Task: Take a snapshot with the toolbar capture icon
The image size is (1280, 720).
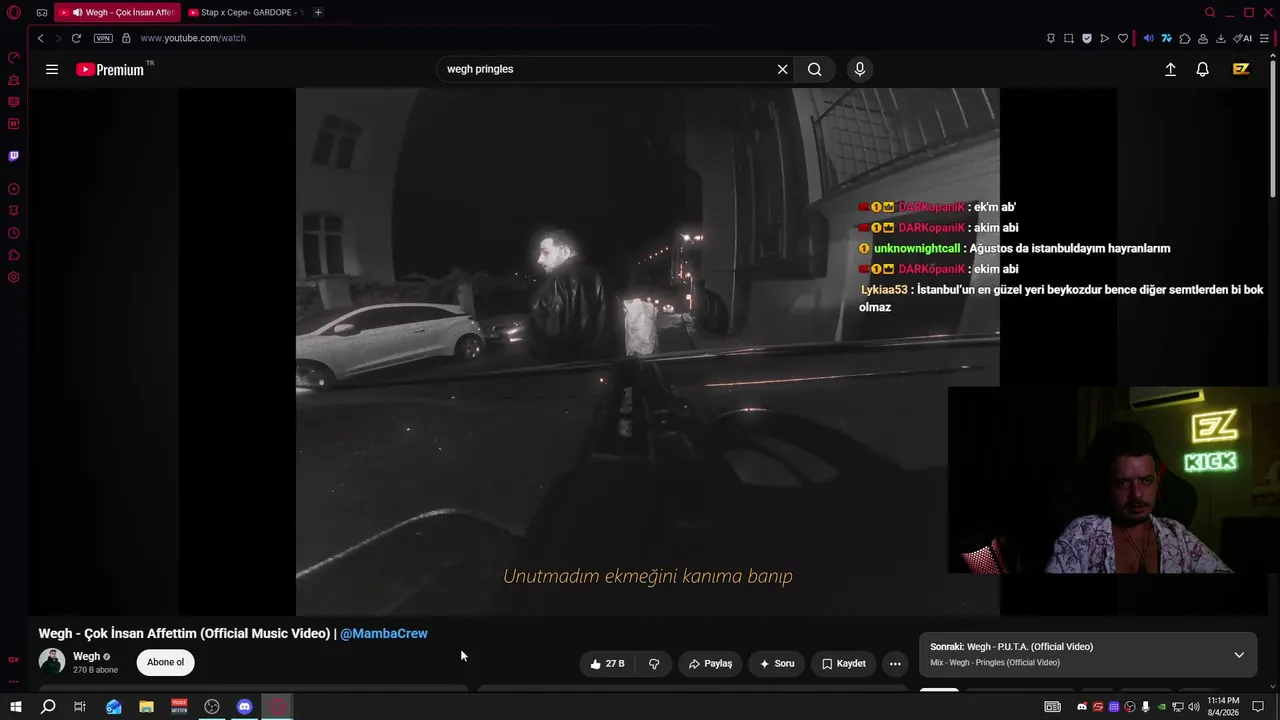Action: click(x=1068, y=38)
